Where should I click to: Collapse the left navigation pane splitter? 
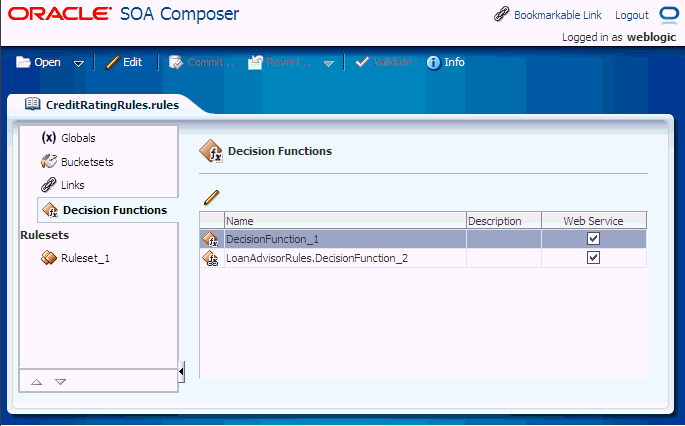click(181, 372)
